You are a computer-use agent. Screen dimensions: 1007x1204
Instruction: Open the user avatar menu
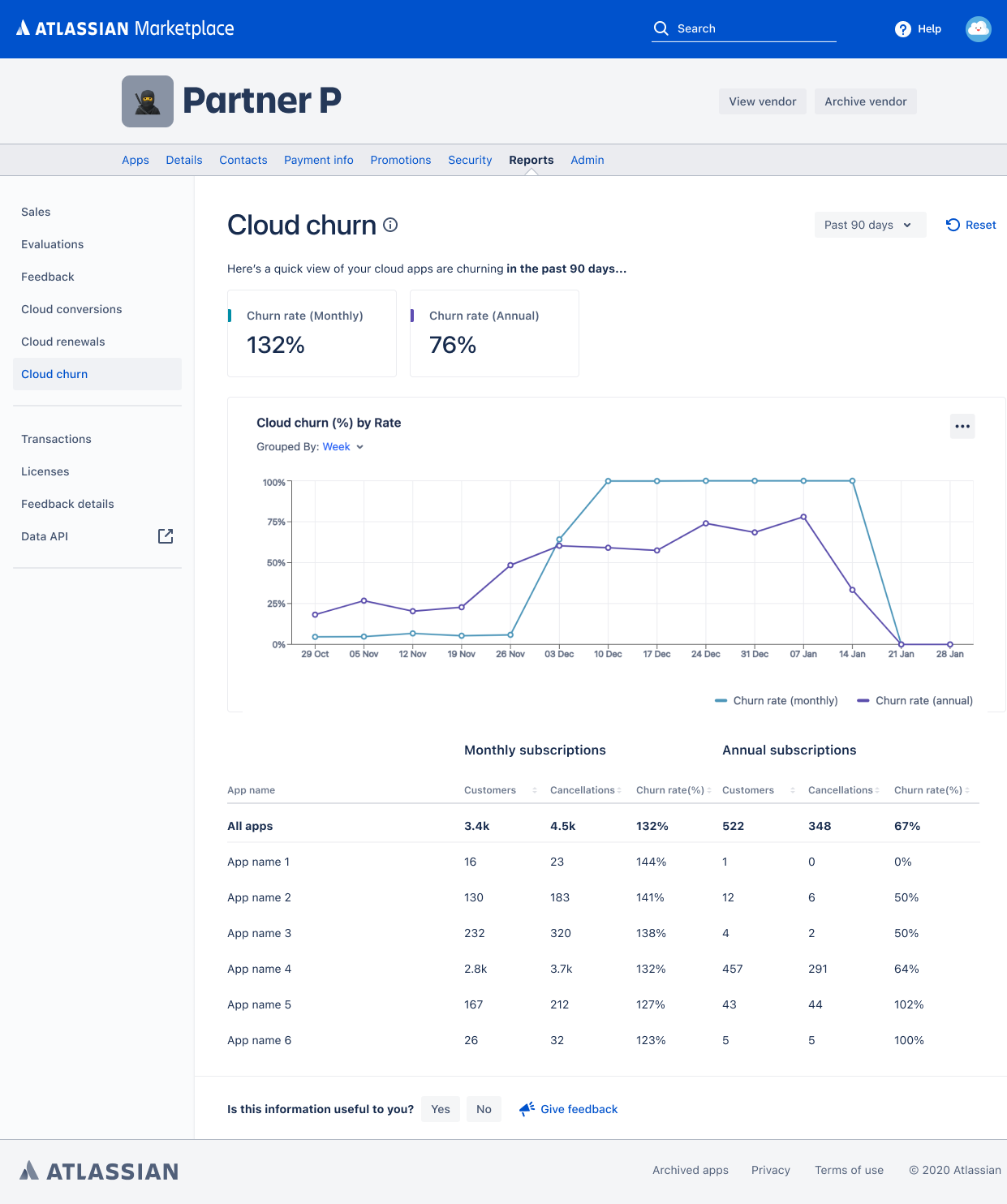[978, 29]
